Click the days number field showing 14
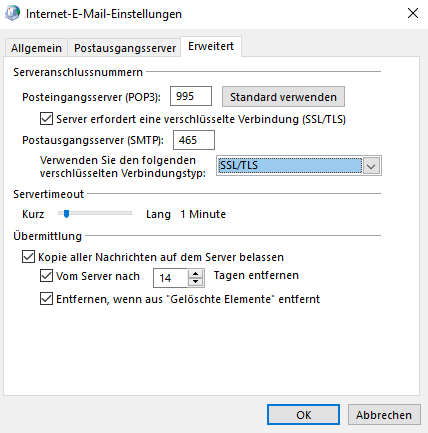428x433 pixels. click(171, 278)
